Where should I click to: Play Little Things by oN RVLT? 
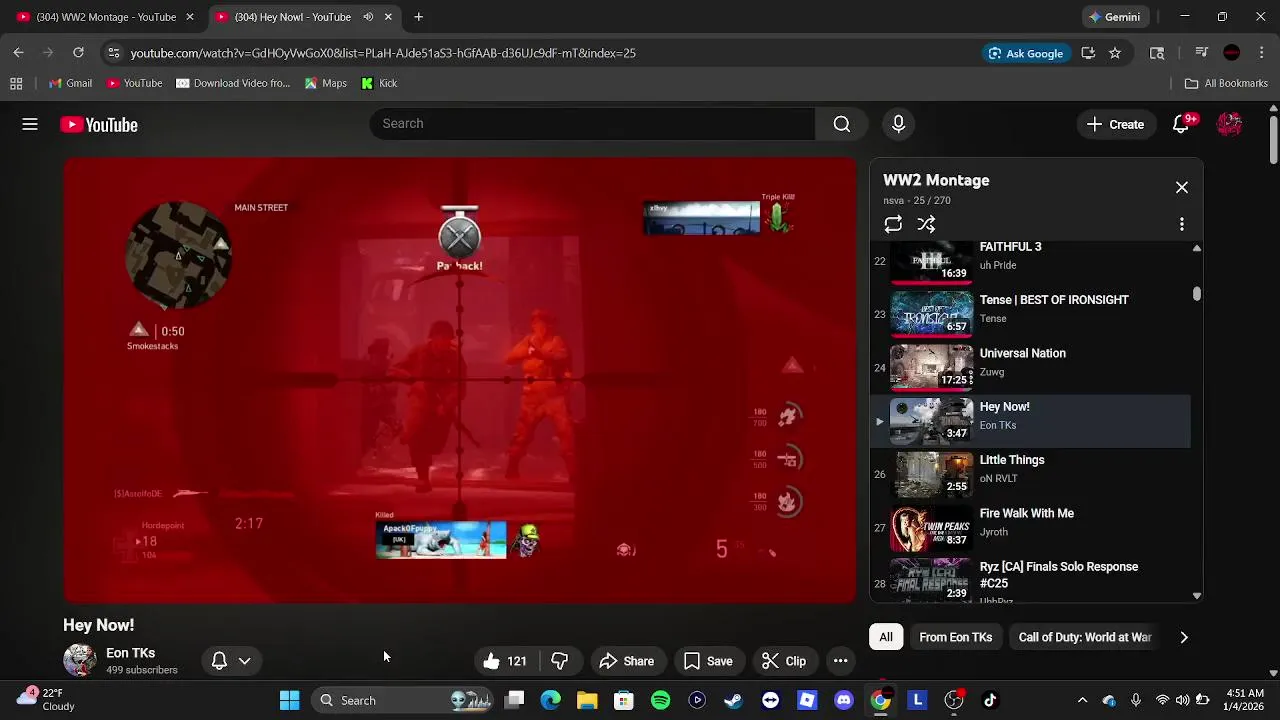tap(1030, 474)
